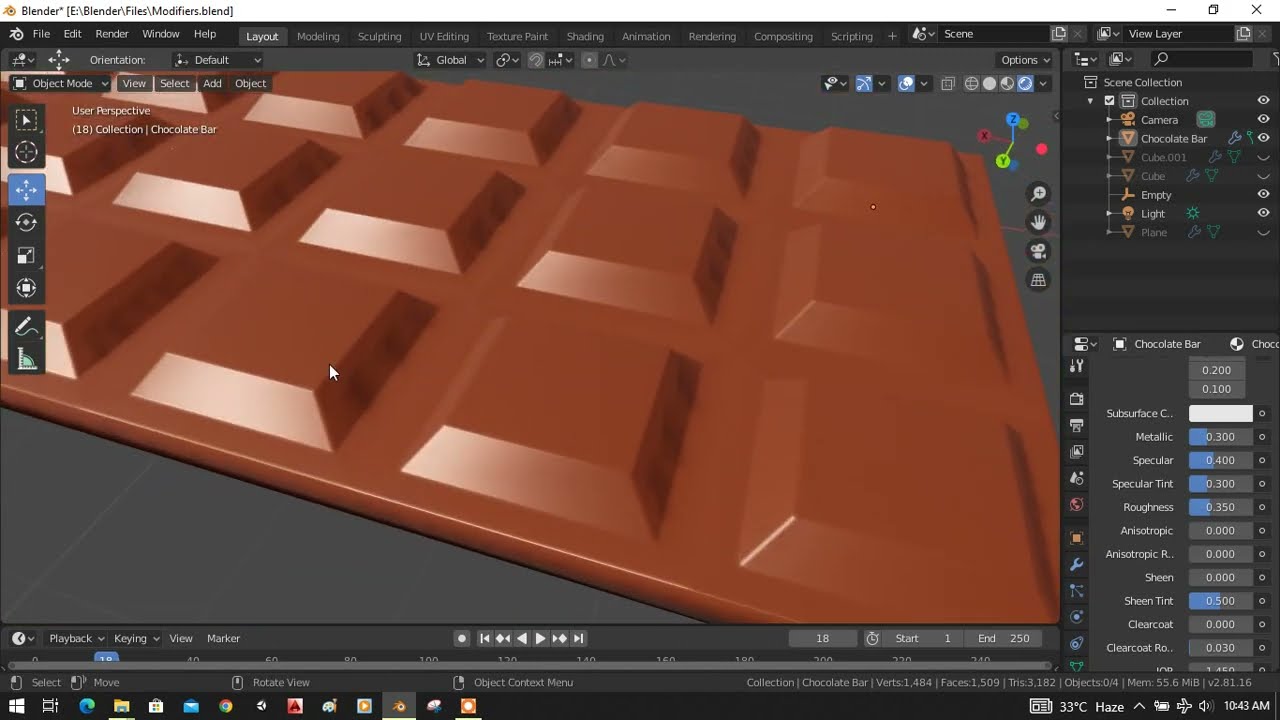Click the Subsurface Color swatch
The image size is (1280, 720).
(1220, 413)
